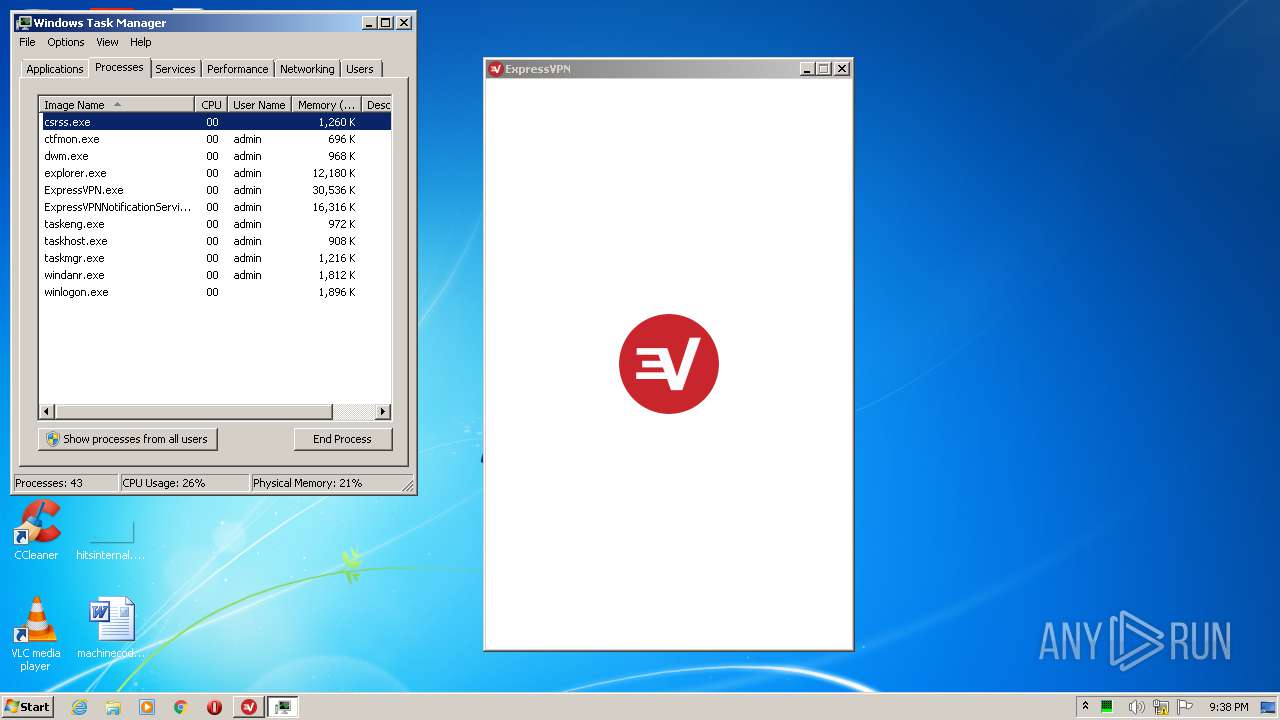Select the explorer.exe process row

pos(215,173)
